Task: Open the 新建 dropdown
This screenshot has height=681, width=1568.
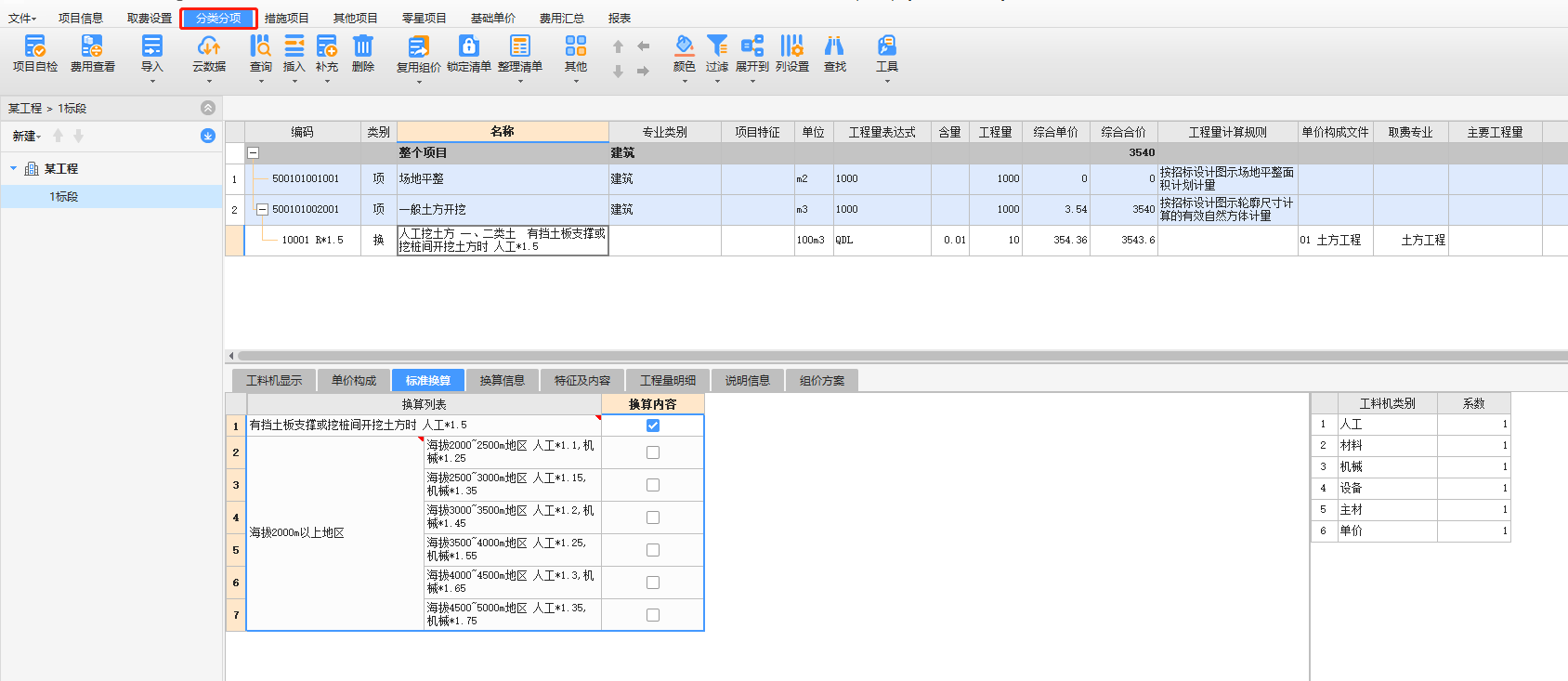Action: (27, 137)
